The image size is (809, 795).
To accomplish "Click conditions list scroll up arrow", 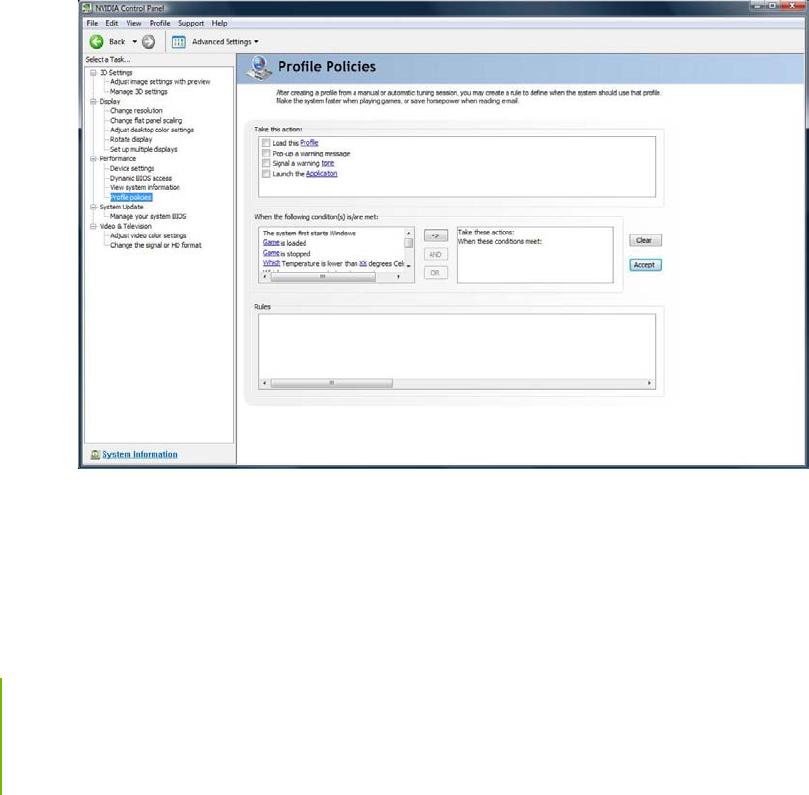I will pyautogui.click(x=409, y=233).
